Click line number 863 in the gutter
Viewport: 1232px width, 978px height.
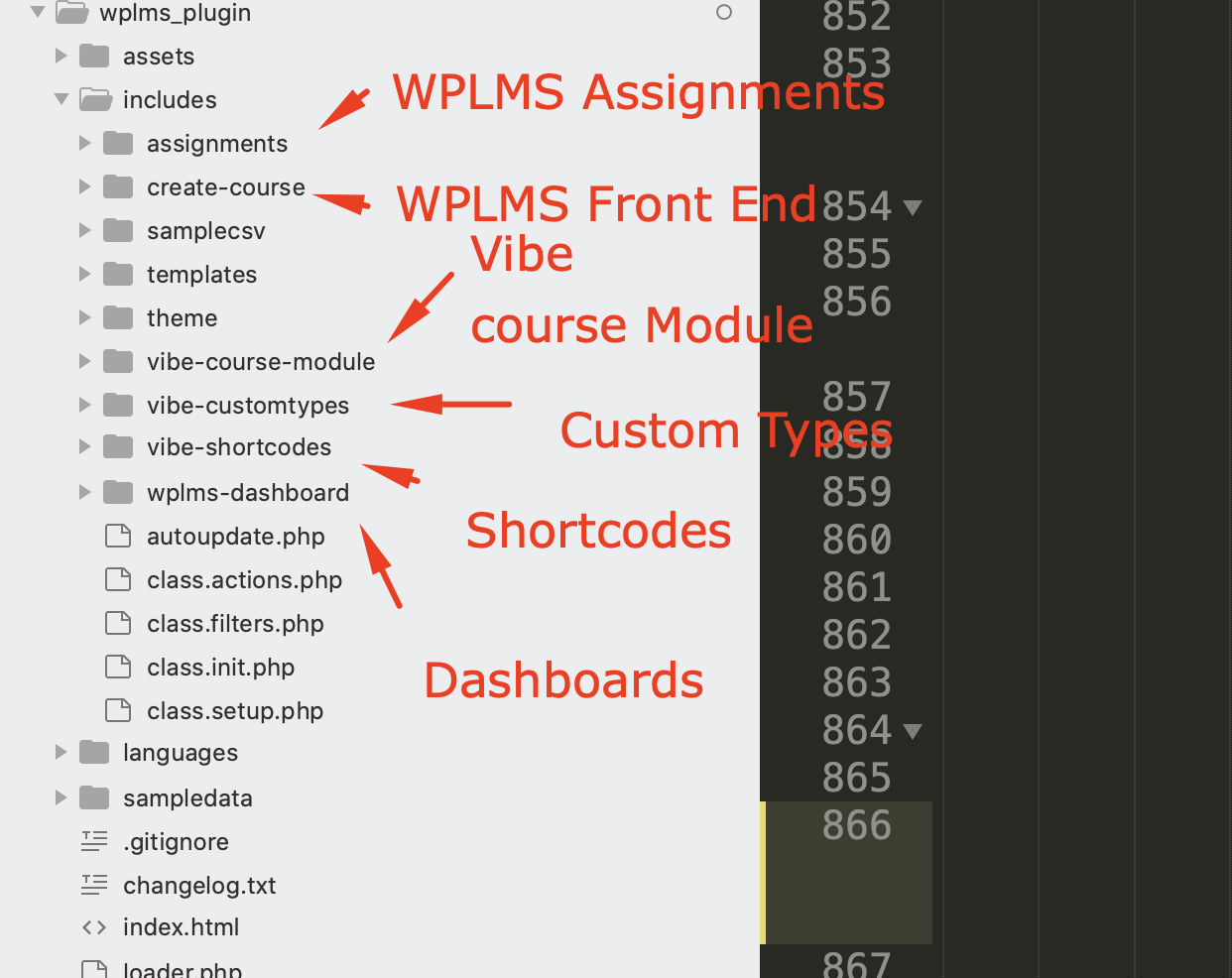tap(857, 683)
